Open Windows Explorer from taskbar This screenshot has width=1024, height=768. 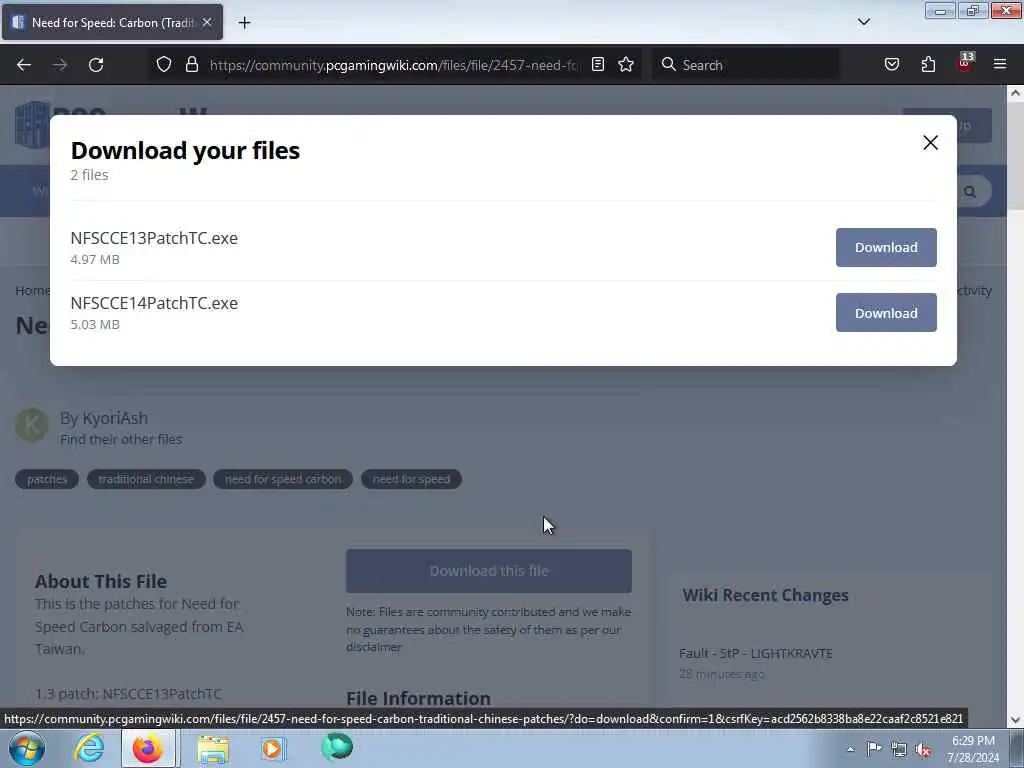[213, 748]
